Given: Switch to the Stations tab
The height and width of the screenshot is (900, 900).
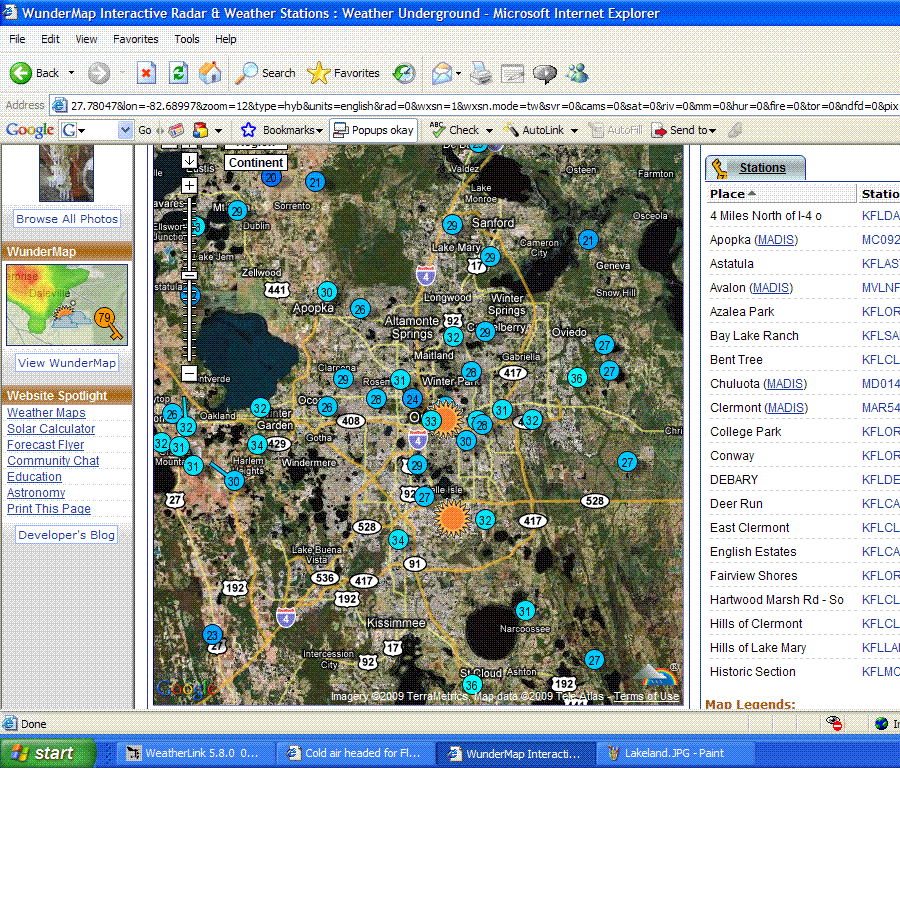Looking at the screenshot, I should pos(762,168).
